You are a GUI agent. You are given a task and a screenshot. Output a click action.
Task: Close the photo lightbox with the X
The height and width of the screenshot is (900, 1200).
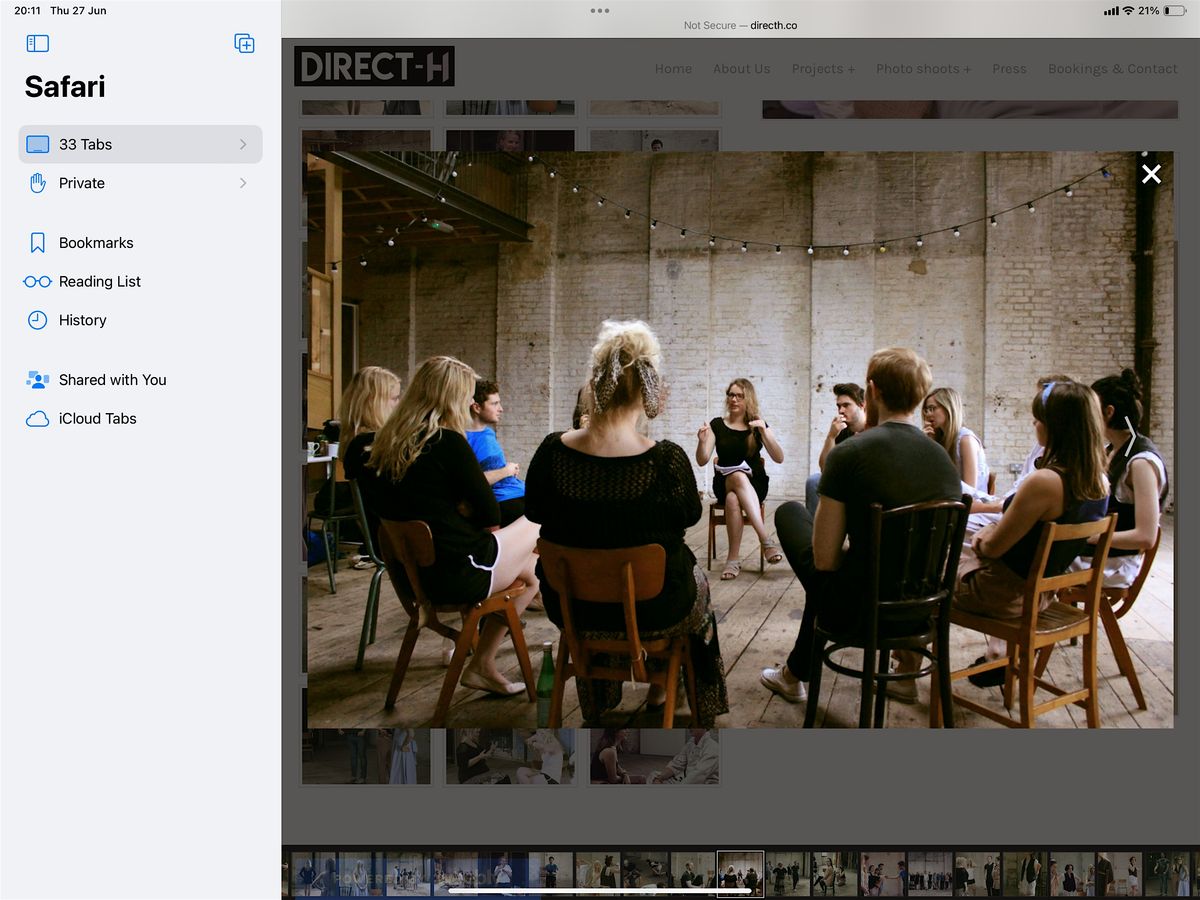click(1151, 174)
